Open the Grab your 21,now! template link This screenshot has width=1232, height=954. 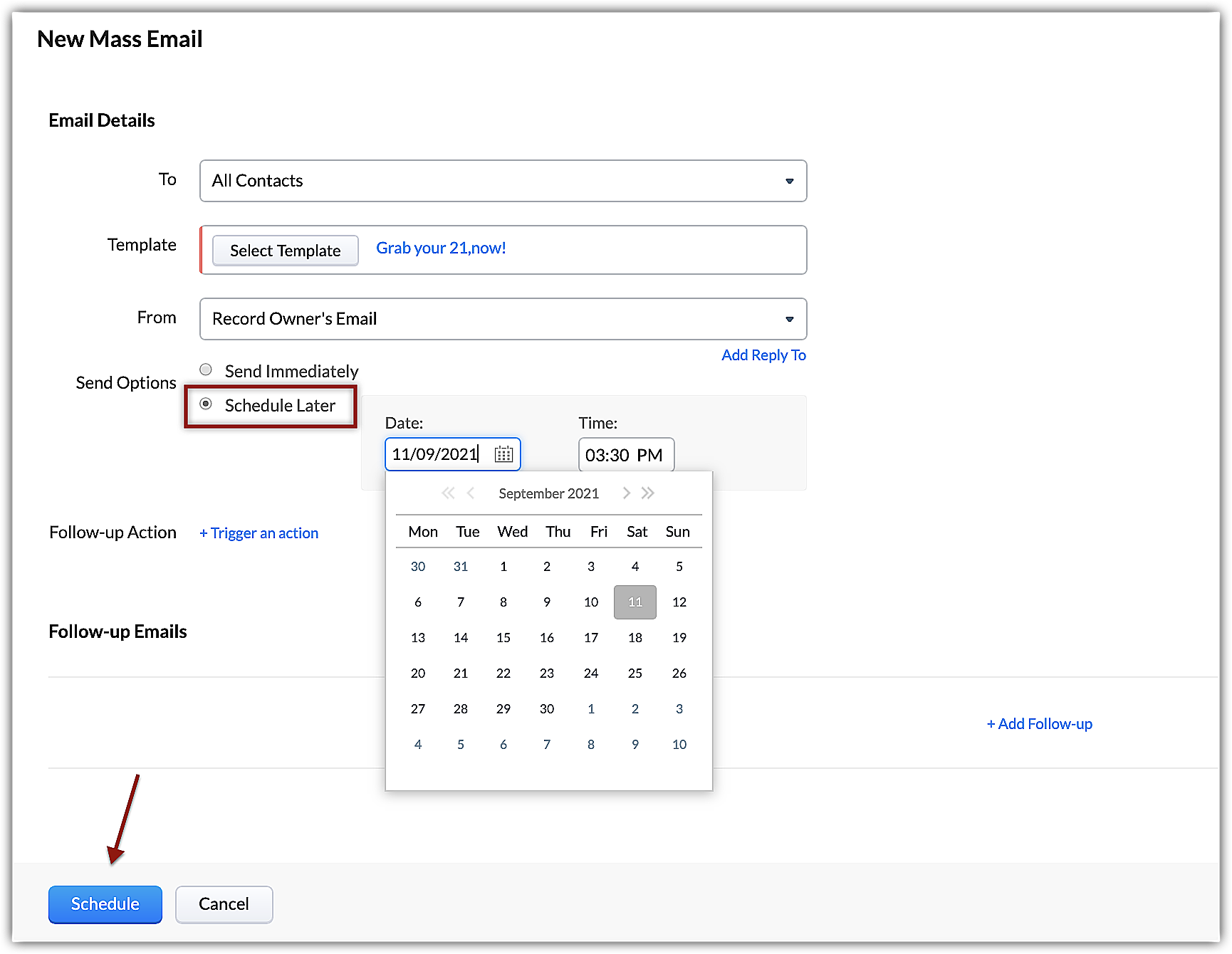pyautogui.click(x=441, y=248)
